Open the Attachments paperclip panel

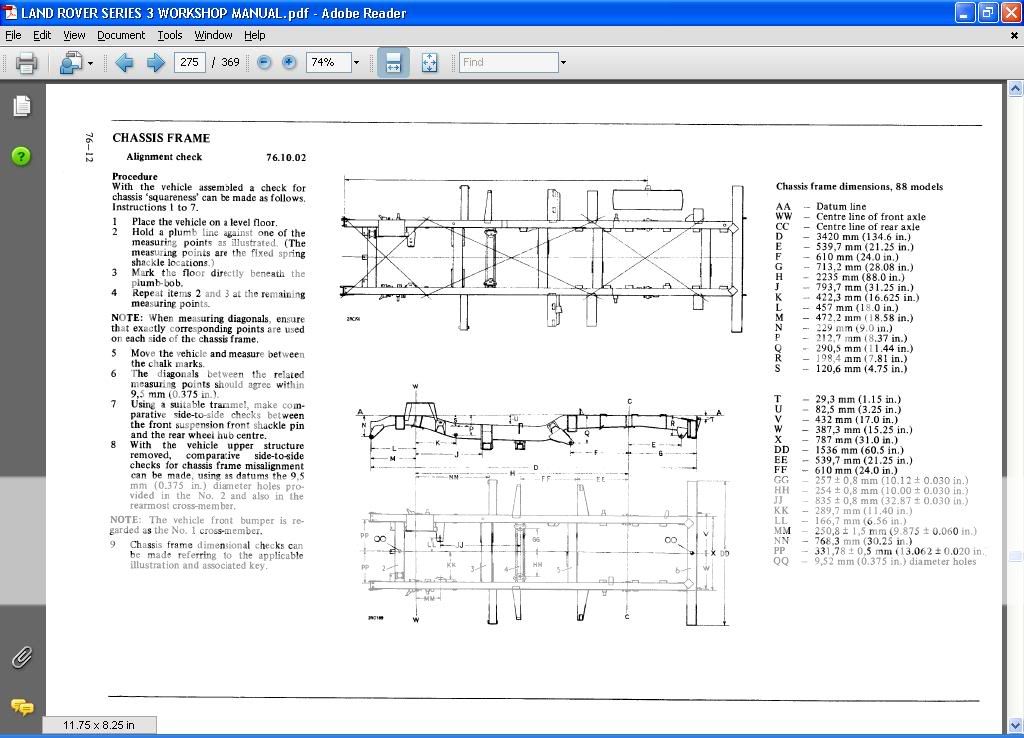22,657
